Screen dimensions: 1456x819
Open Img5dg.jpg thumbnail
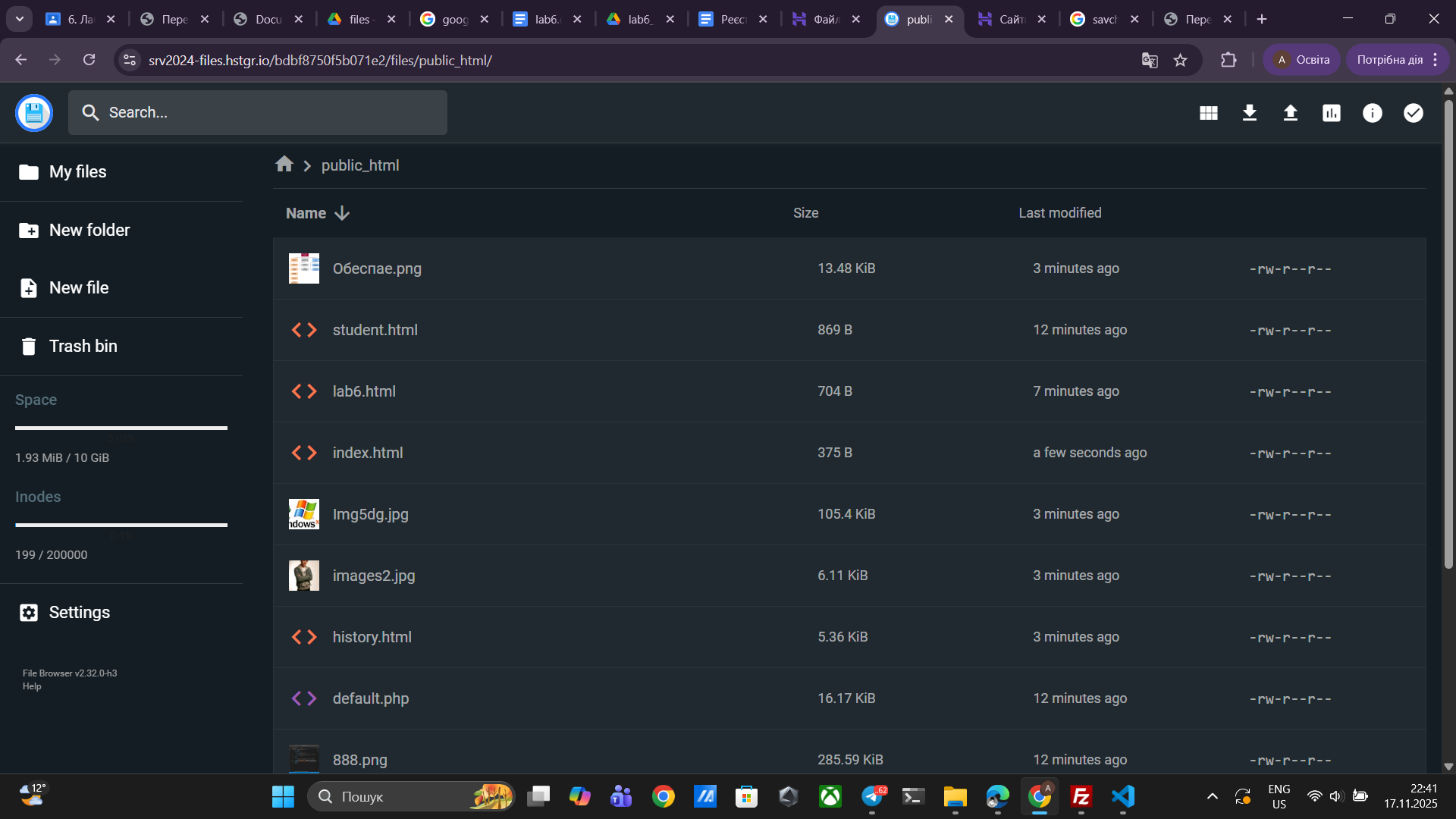pyautogui.click(x=304, y=514)
